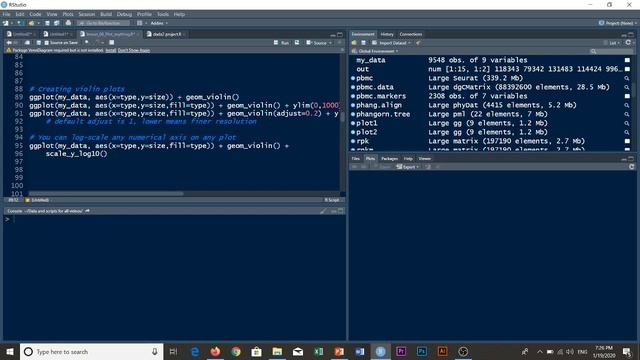Click the Open File folder icon
The height and width of the screenshot is (360, 640).
pyautogui.click(x=31, y=23)
